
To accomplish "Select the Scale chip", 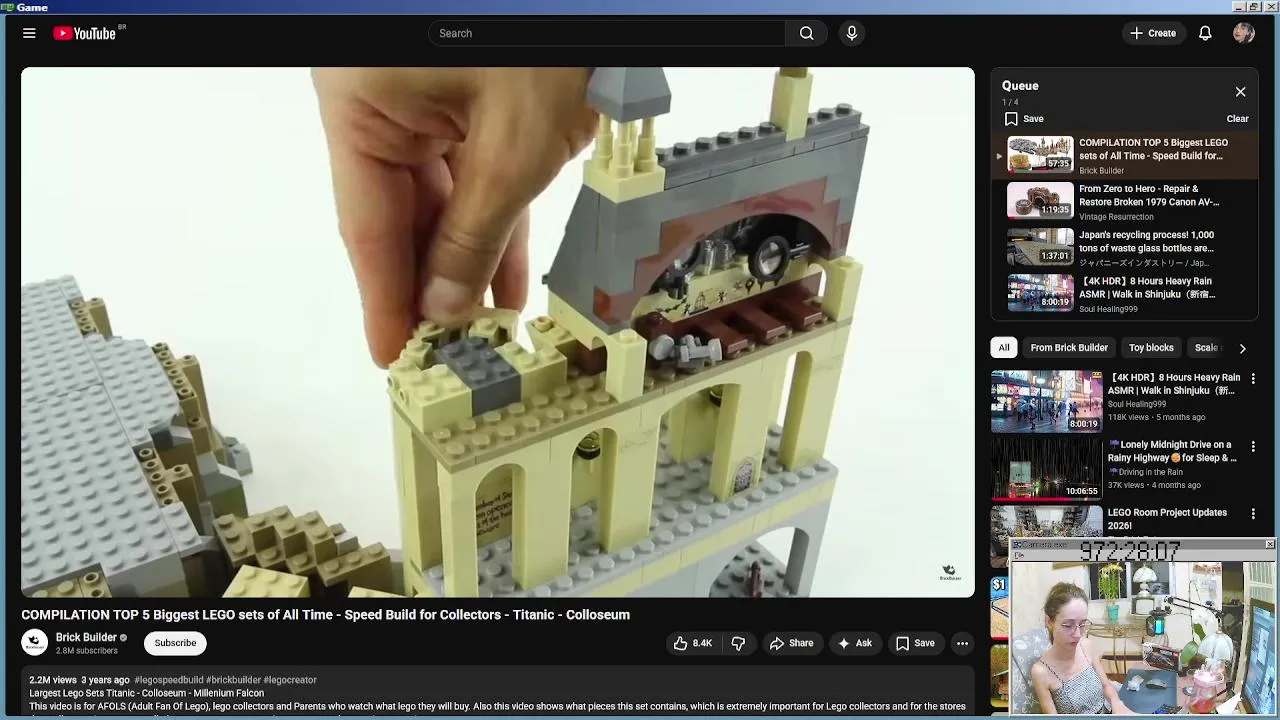I will 1207,347.
